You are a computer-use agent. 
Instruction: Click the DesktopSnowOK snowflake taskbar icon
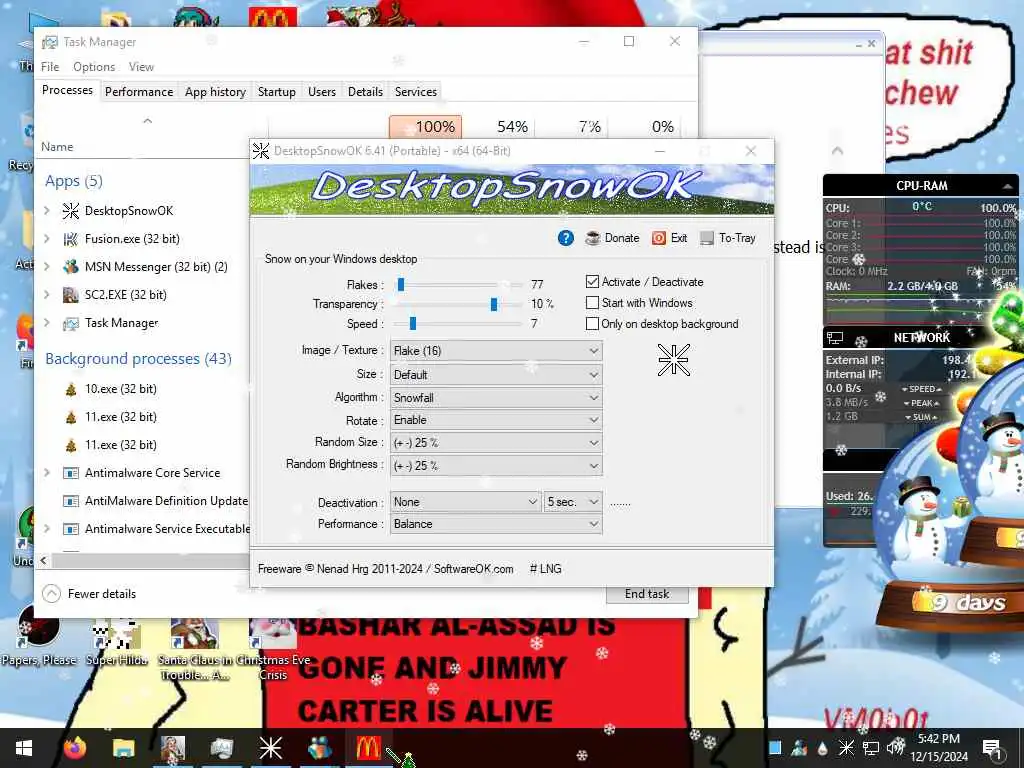point(270,748)
